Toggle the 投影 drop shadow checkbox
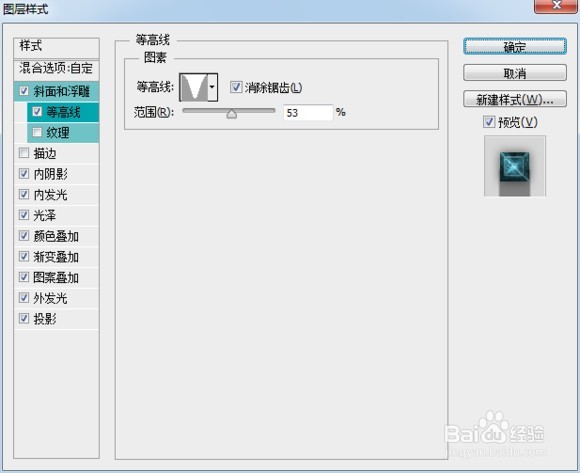 (x=24, y=318)
